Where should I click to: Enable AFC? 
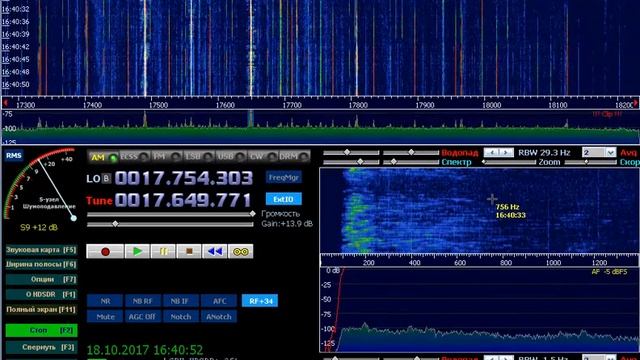[x=219, y=301]
